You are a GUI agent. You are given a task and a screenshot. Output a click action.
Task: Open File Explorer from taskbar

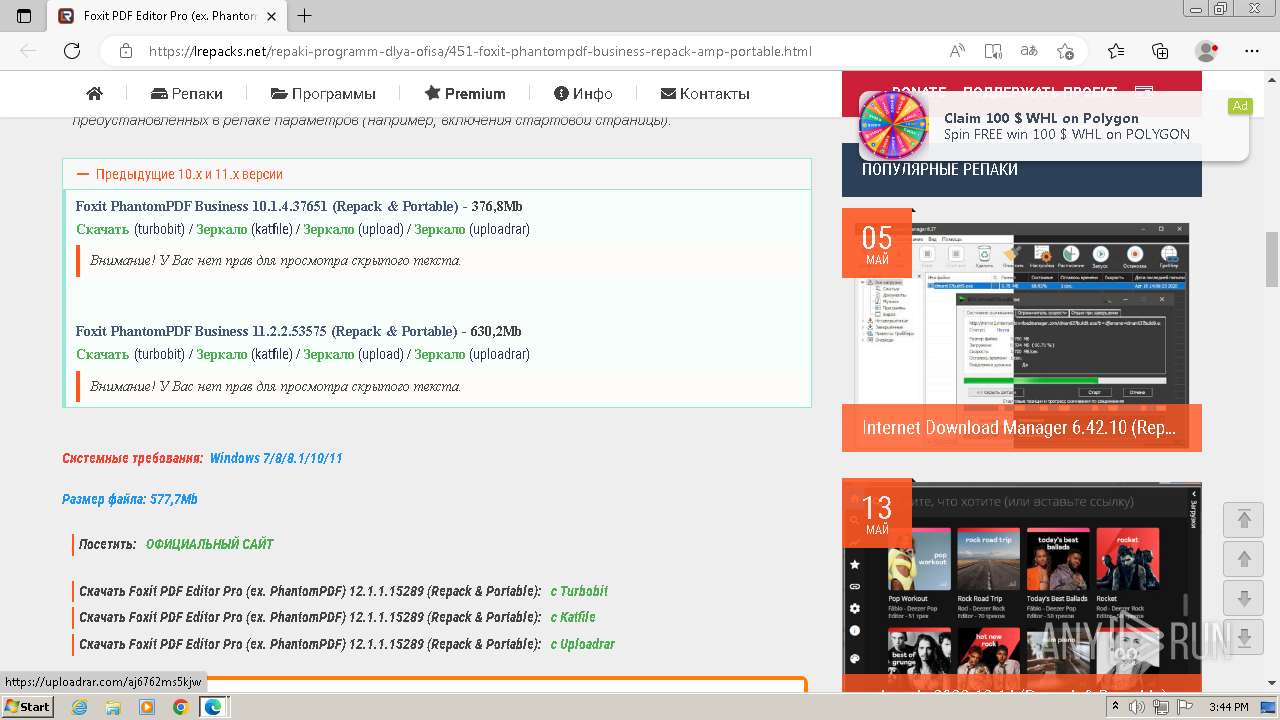pyautogui.click(x=113, y=707)
